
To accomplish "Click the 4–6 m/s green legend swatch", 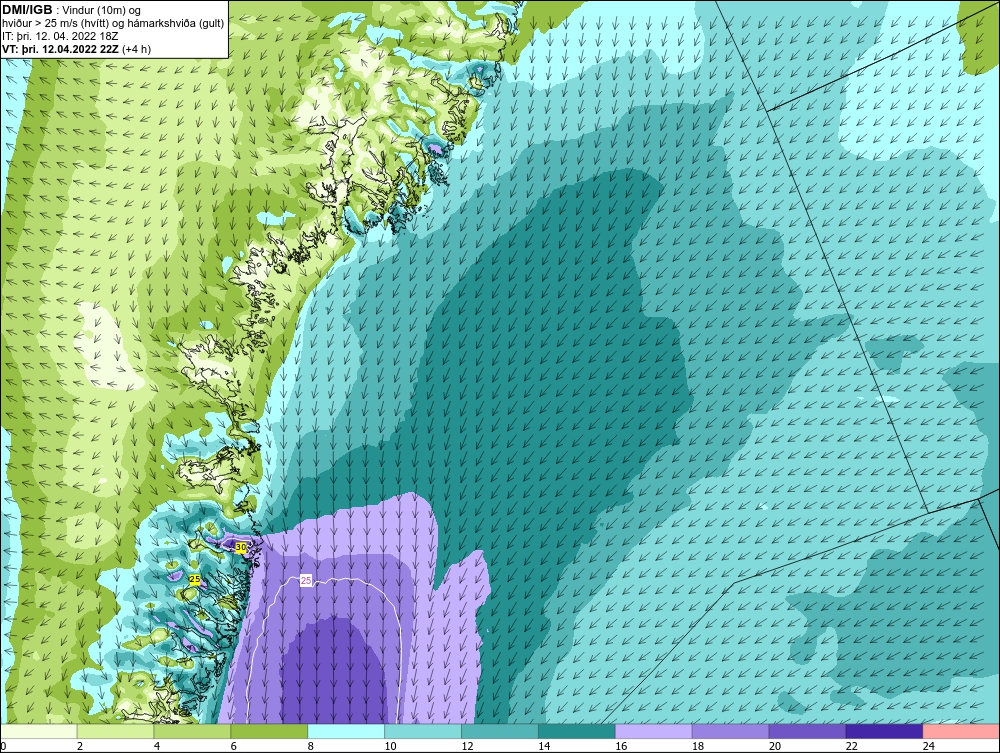I will (x=192, y=731).
